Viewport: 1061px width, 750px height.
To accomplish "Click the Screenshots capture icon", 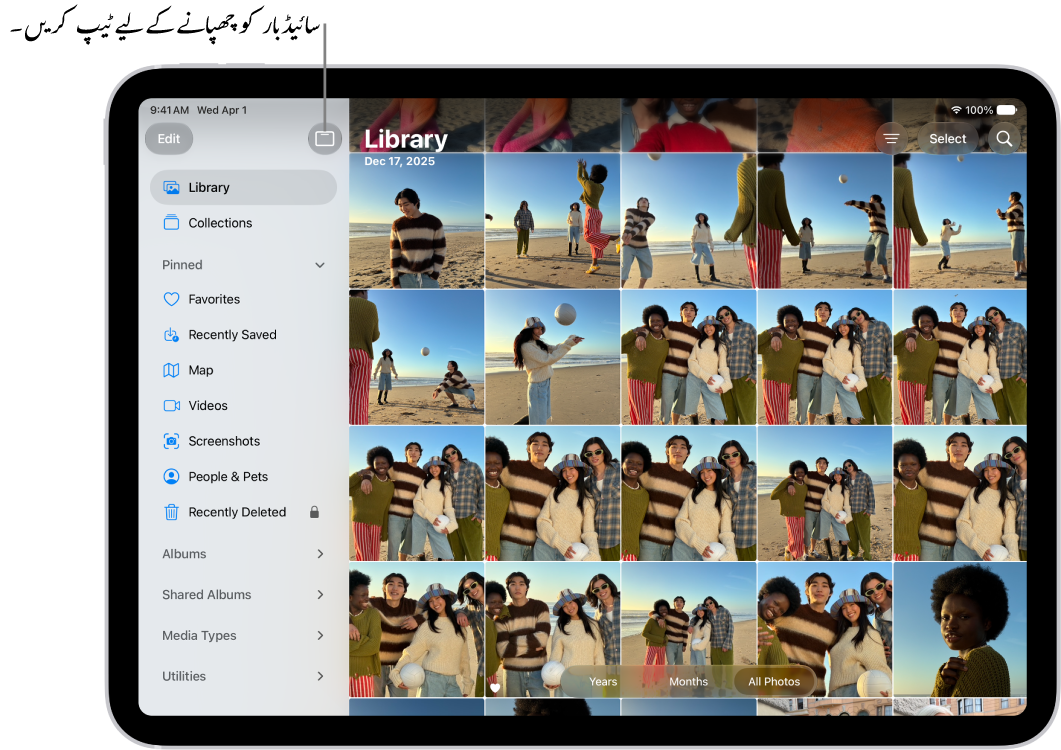I will click(172, 441).
